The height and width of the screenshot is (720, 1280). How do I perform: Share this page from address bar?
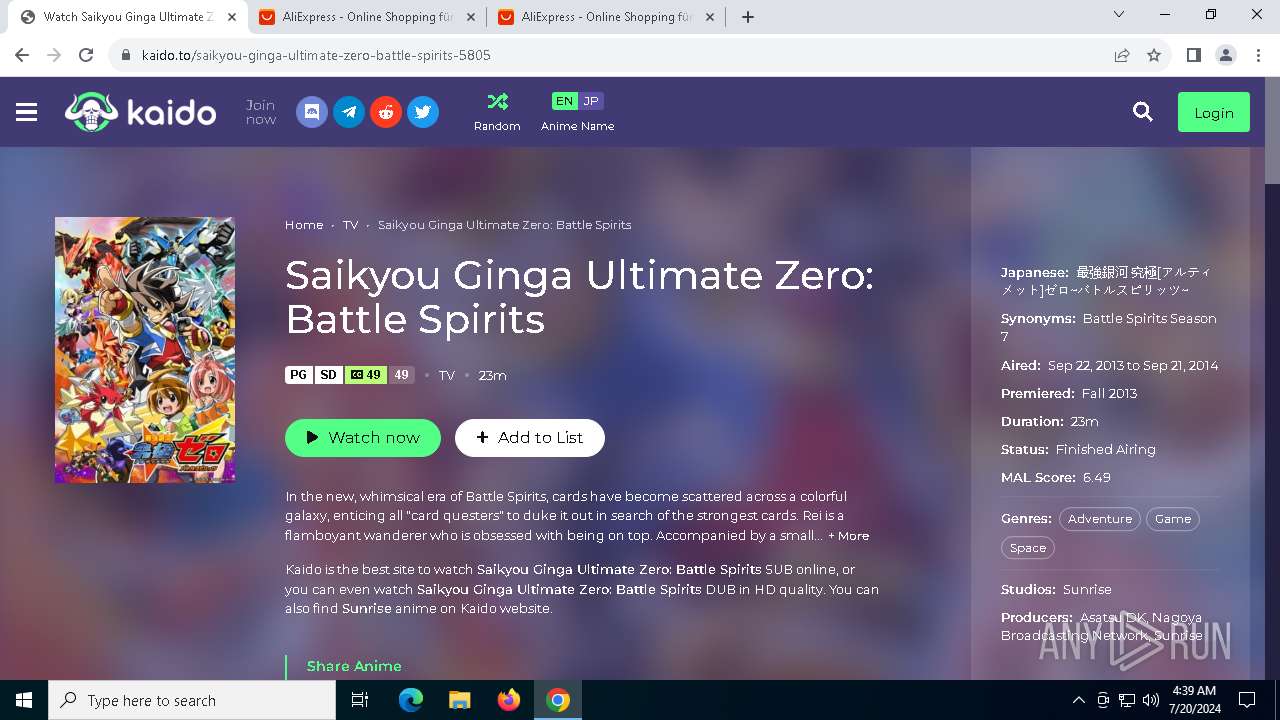[1122, 56]
